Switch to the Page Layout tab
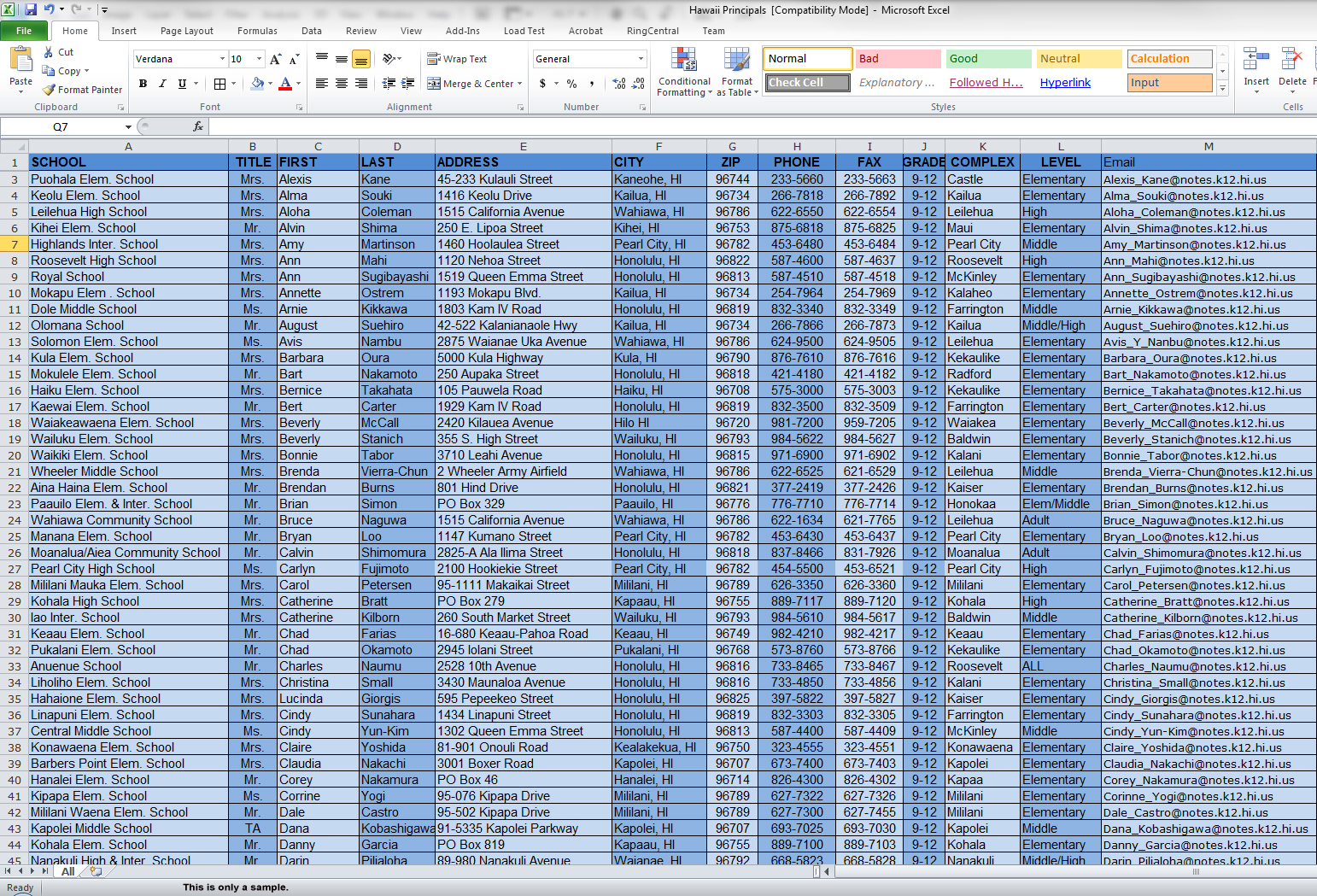The image size is (1317, 896). tap(187, 31)
